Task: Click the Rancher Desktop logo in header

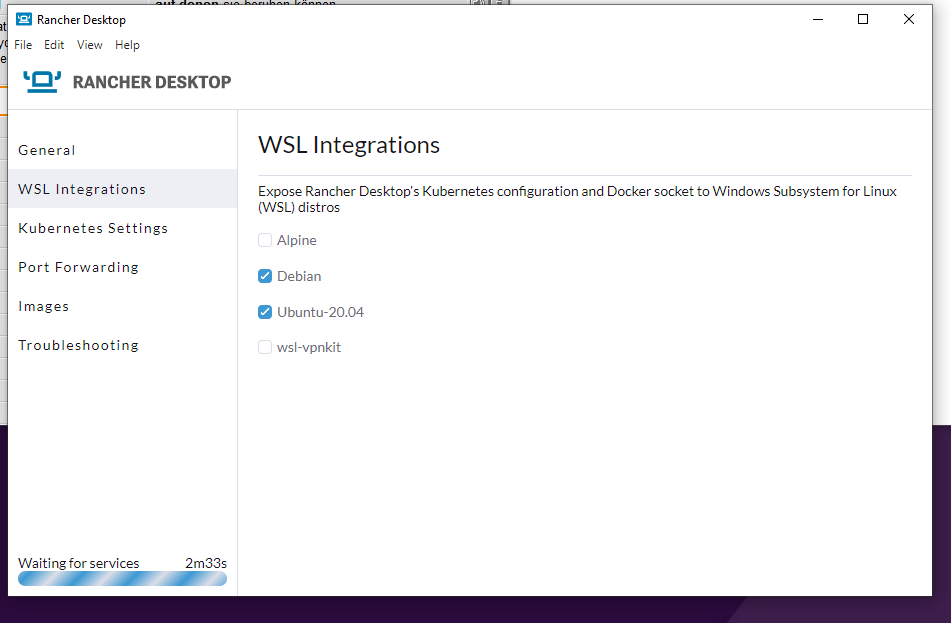Action: pyautogui.click(x=42, y=82)
